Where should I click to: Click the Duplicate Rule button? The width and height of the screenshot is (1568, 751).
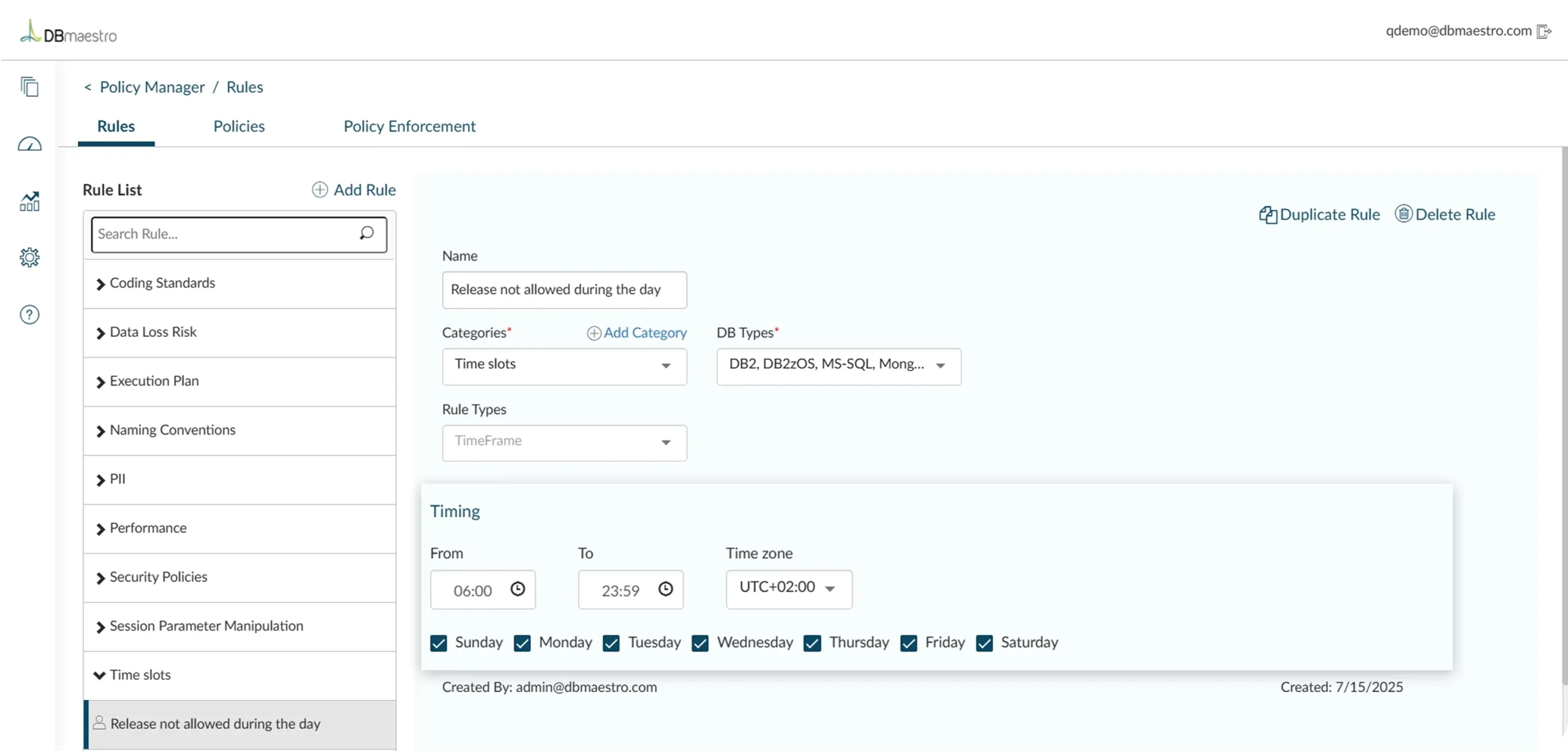click(x=1319, y=214)
